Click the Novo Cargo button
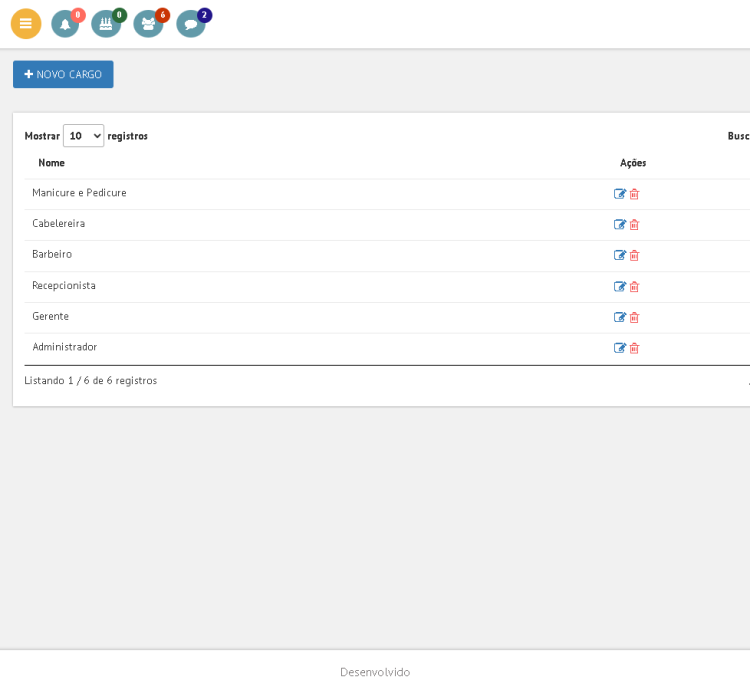The width and height of the screenshot is (750, 690). pyautogui.click(x=63, y=74)
